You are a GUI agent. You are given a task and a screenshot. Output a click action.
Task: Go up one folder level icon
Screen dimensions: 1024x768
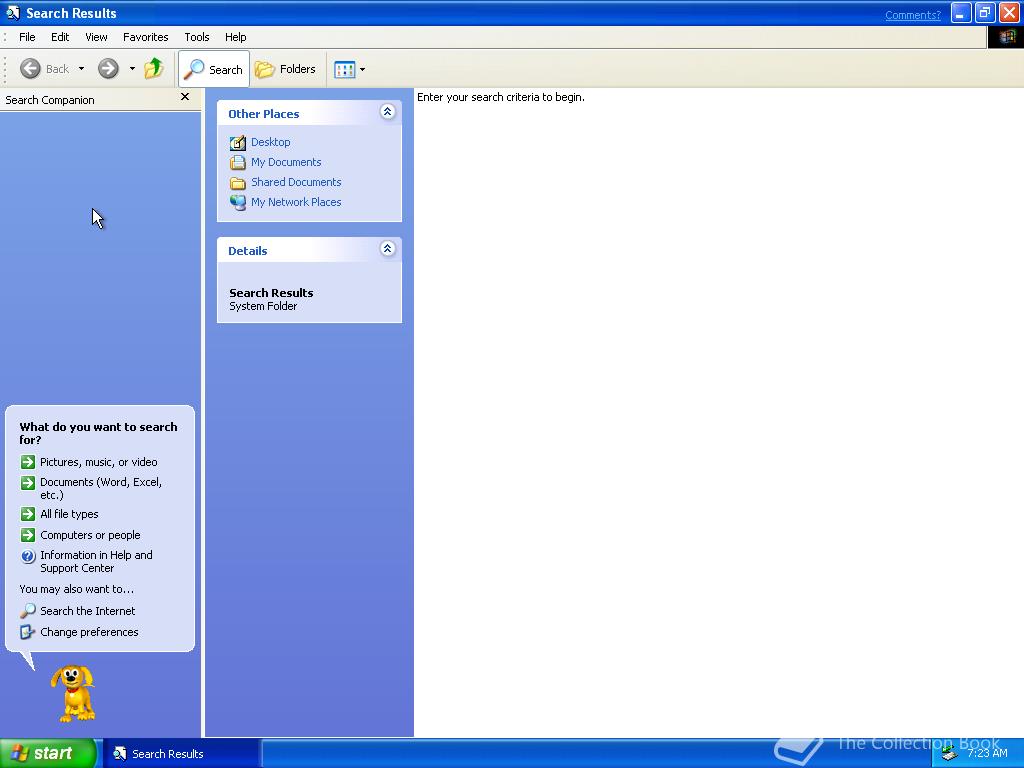(154, 69)
